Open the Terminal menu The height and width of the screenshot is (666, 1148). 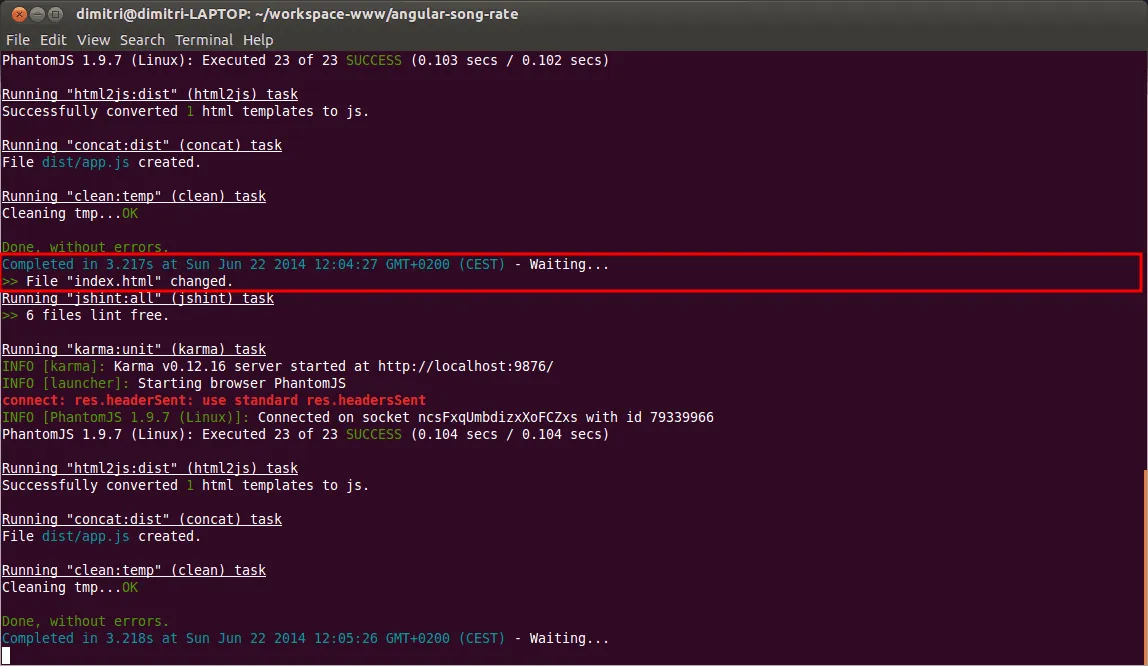(x=204, y=40)
